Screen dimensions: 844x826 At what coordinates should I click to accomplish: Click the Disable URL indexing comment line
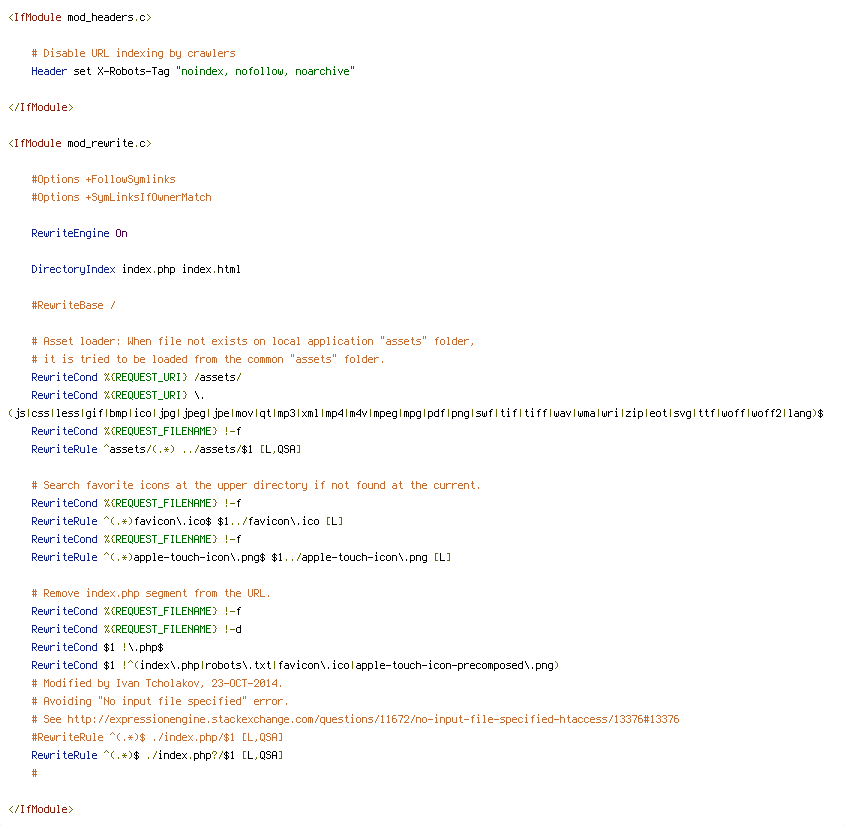133,53
